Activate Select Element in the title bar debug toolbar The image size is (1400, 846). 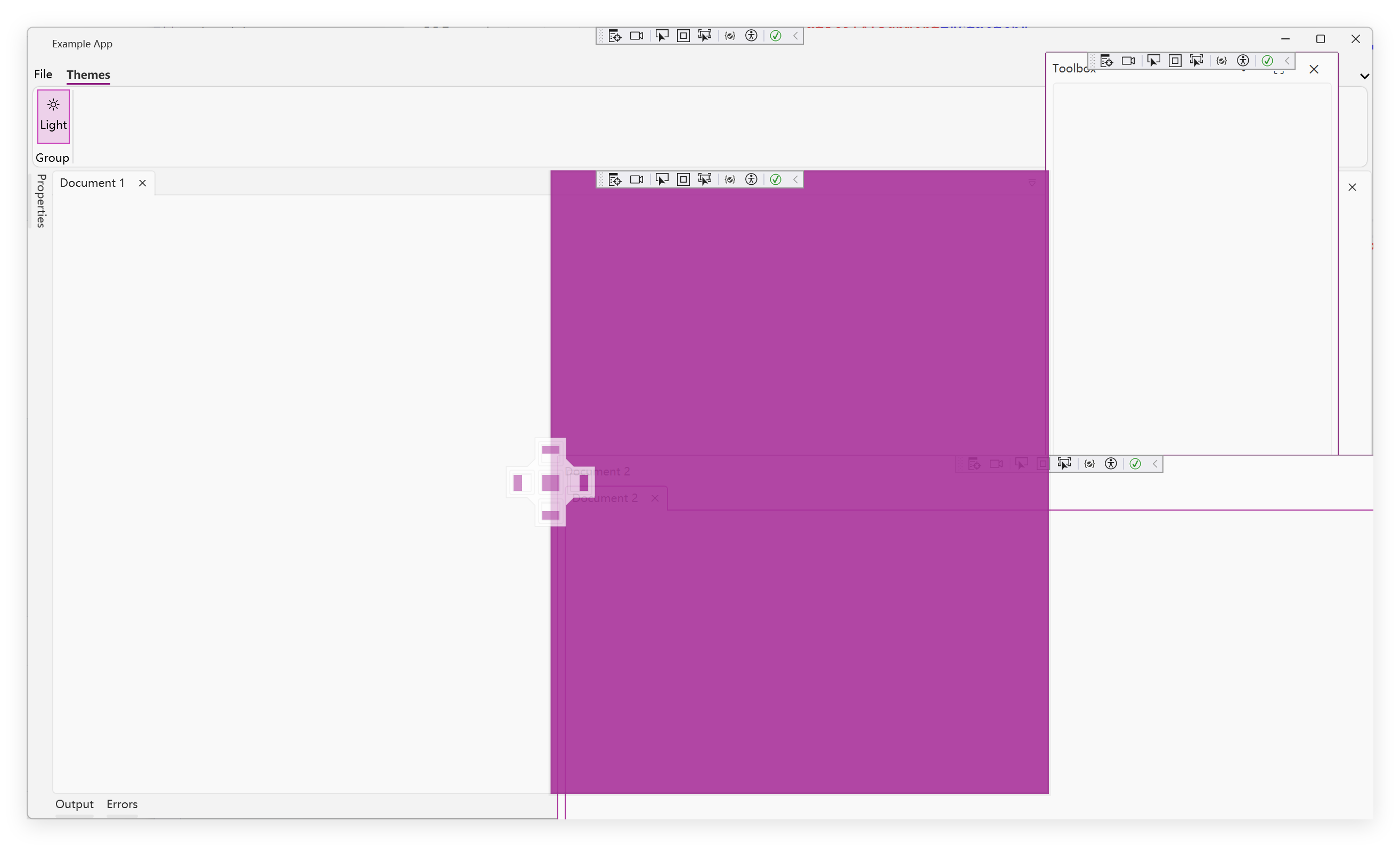pyautogui.click(x=662, y=36)
